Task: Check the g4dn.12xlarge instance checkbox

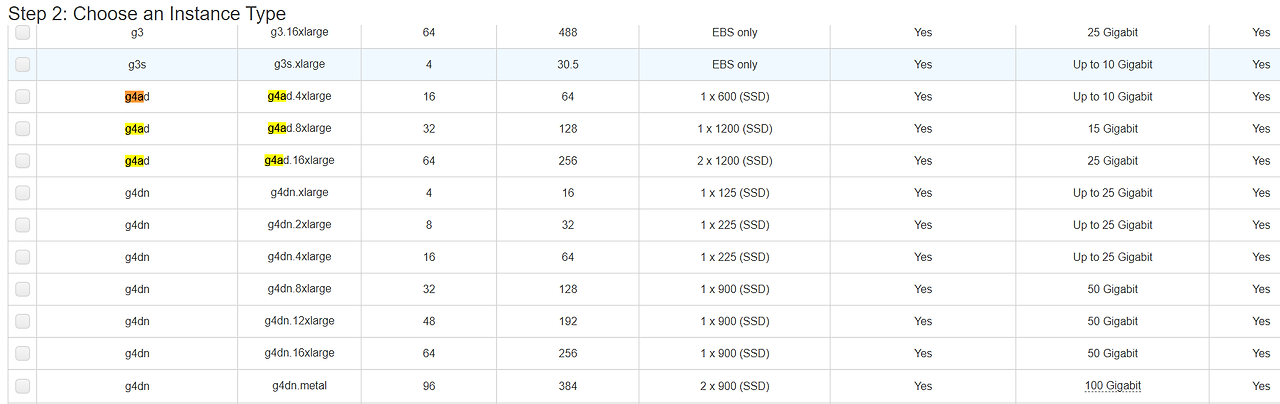Action: click(22, 321)
